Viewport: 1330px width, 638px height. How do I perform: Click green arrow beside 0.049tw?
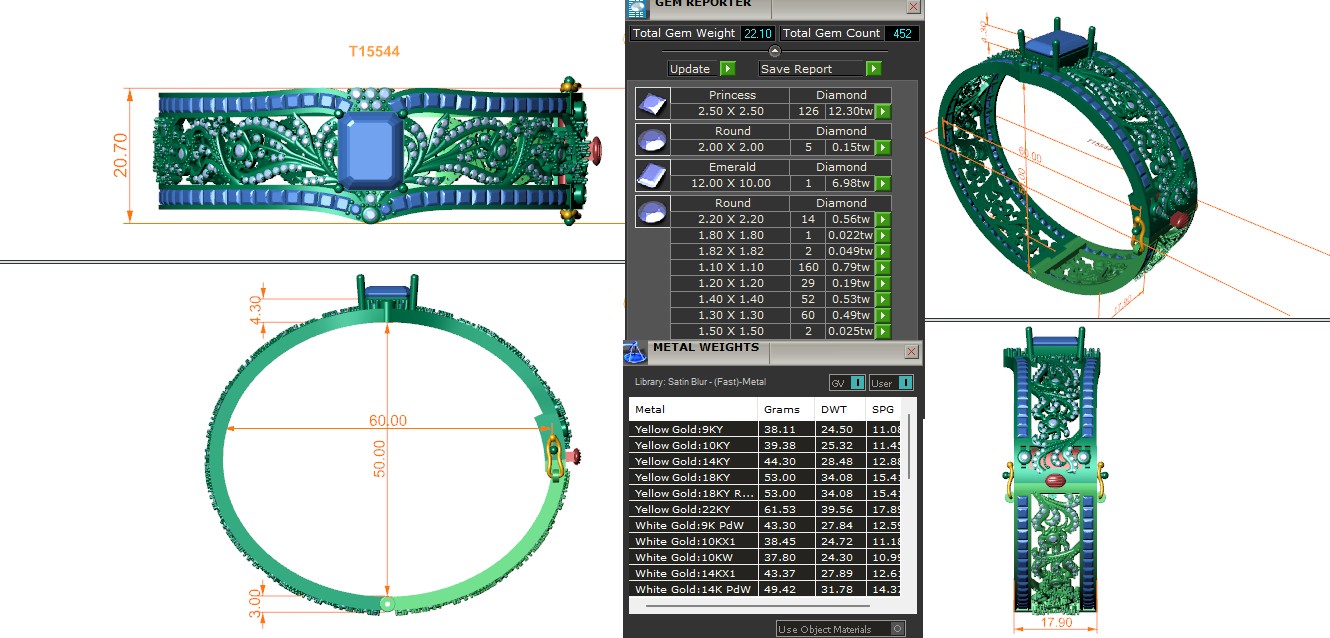[883, 252]
